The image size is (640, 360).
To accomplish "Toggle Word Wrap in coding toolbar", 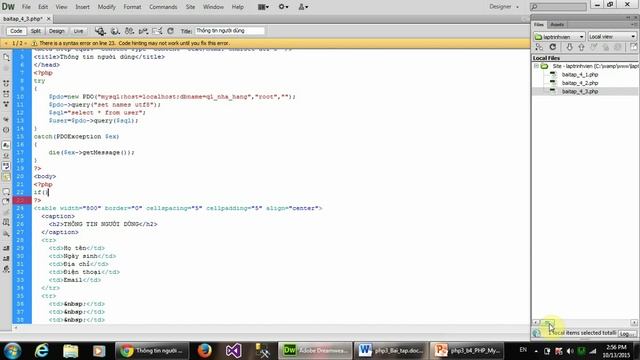I will (x=6, y=166).
